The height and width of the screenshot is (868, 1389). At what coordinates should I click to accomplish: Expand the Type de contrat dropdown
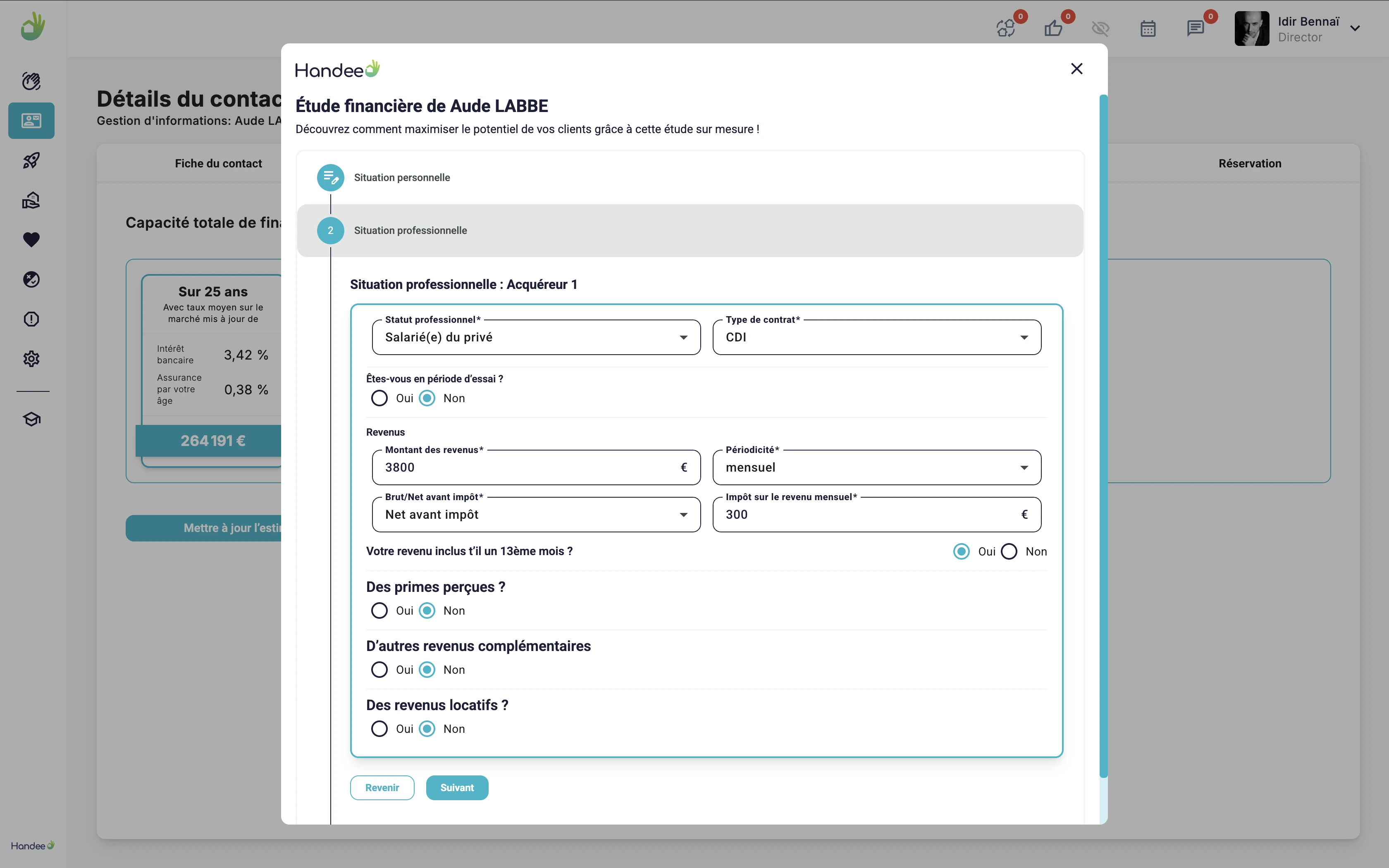(x=876, y=338)
